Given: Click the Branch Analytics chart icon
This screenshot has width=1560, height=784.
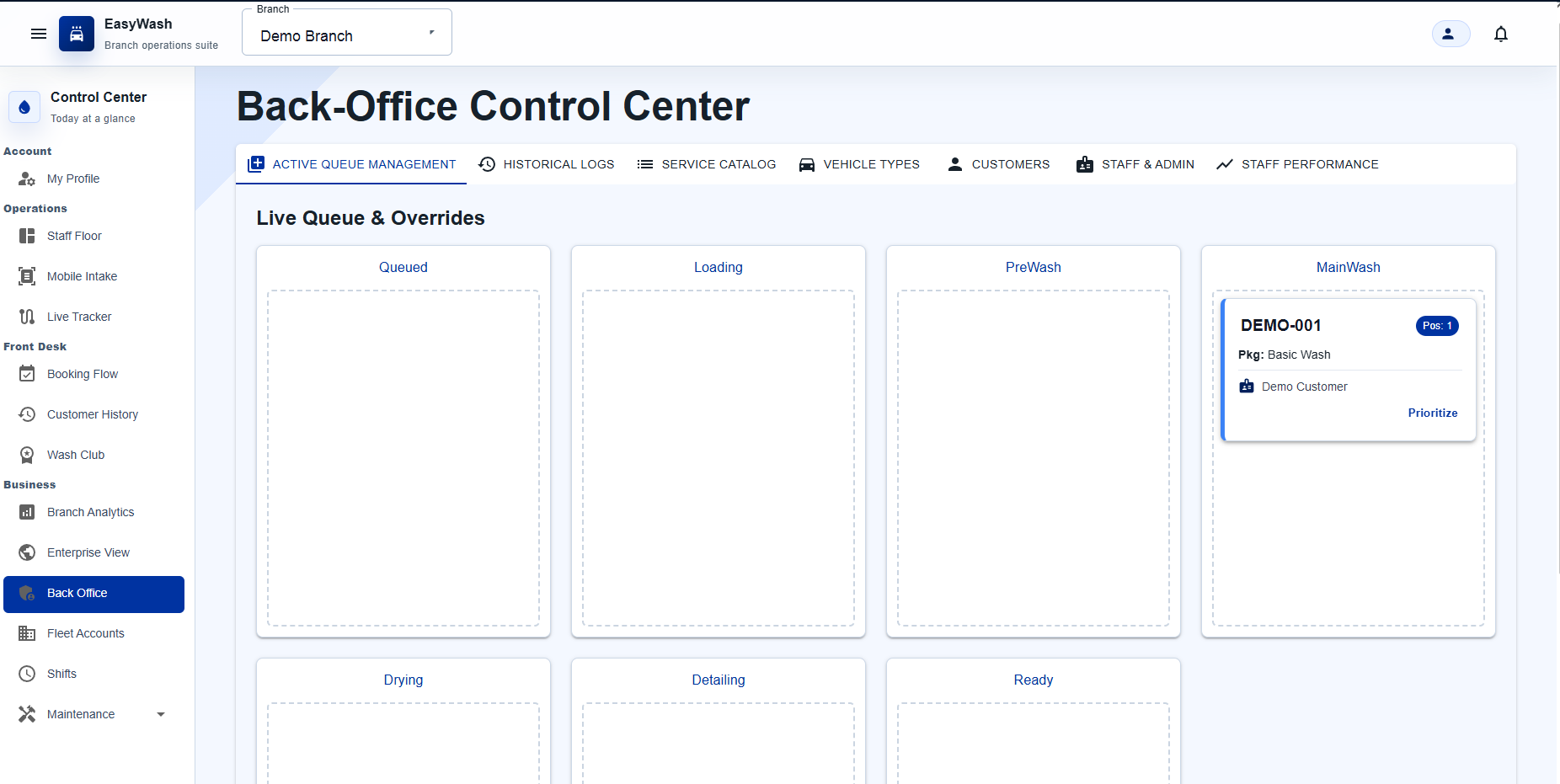Looking at the screenshot, I should [27, 512].
